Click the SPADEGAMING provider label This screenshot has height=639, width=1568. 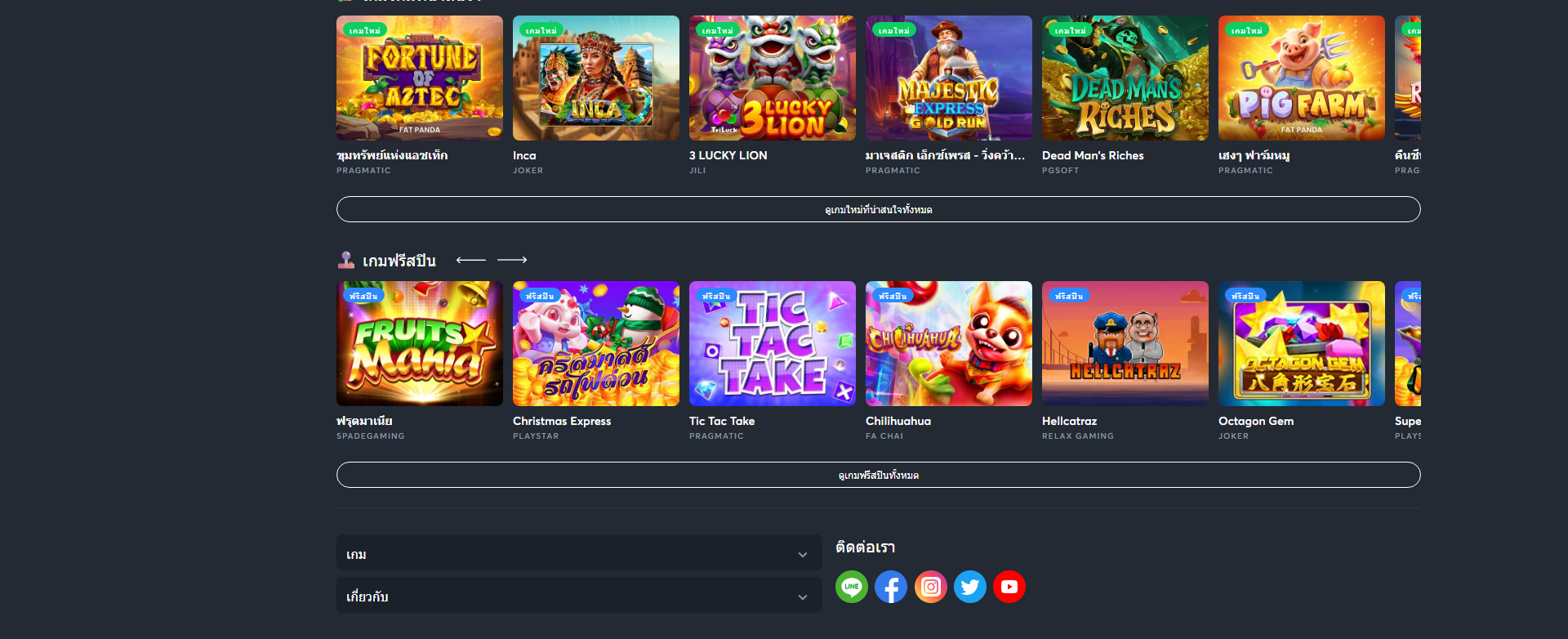371,436
